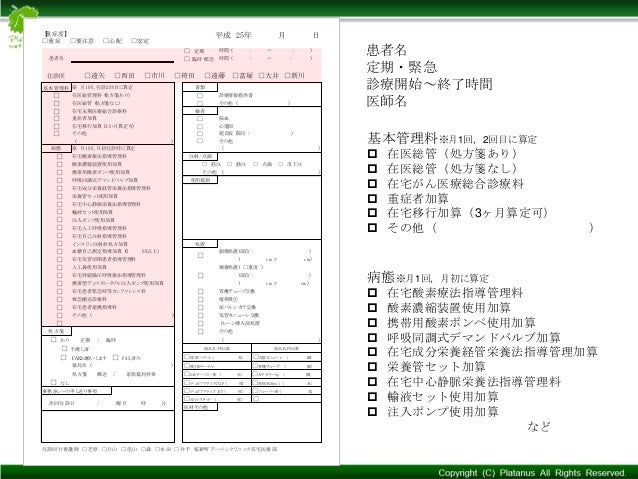The image size is (638, 479).
Task: Click the 定期・緊急 line in the enlarged list
Action: coord(402,67)
